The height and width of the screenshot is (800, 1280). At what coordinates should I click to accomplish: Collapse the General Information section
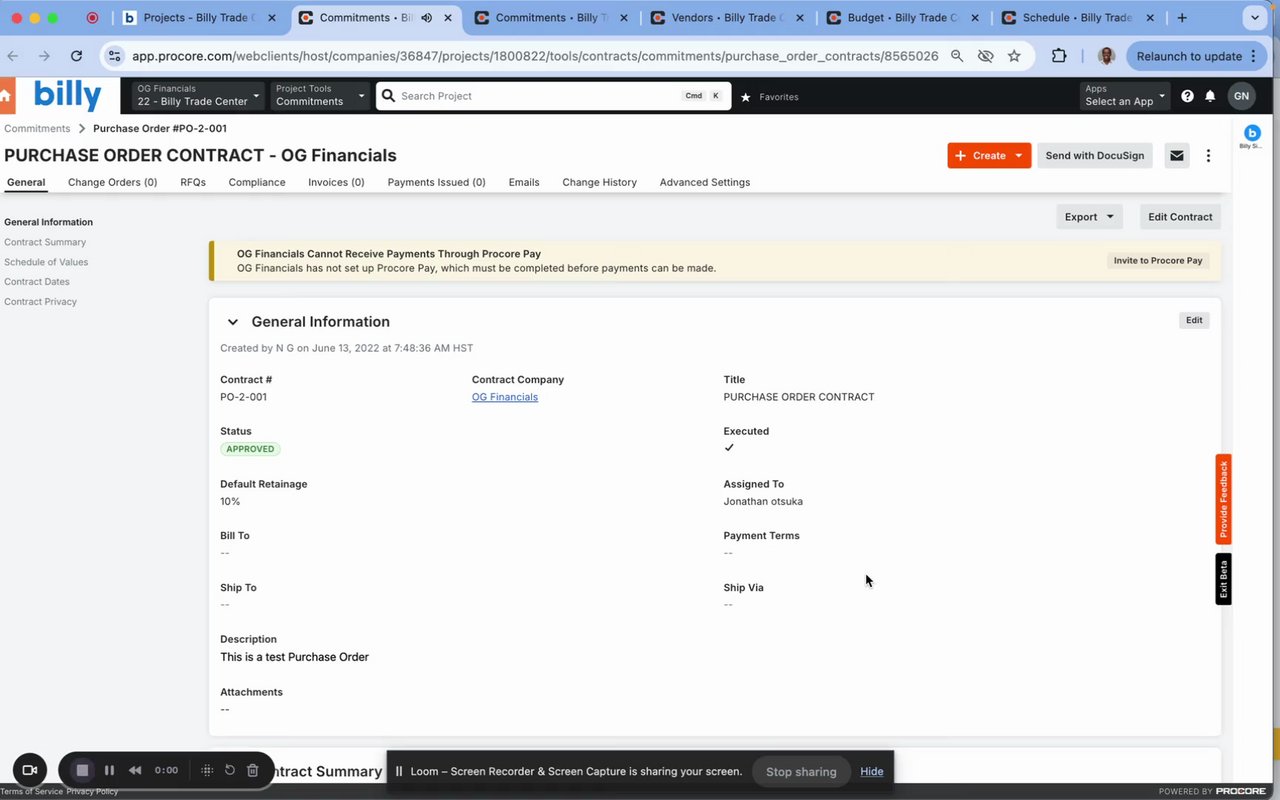[x=233, y=322]
